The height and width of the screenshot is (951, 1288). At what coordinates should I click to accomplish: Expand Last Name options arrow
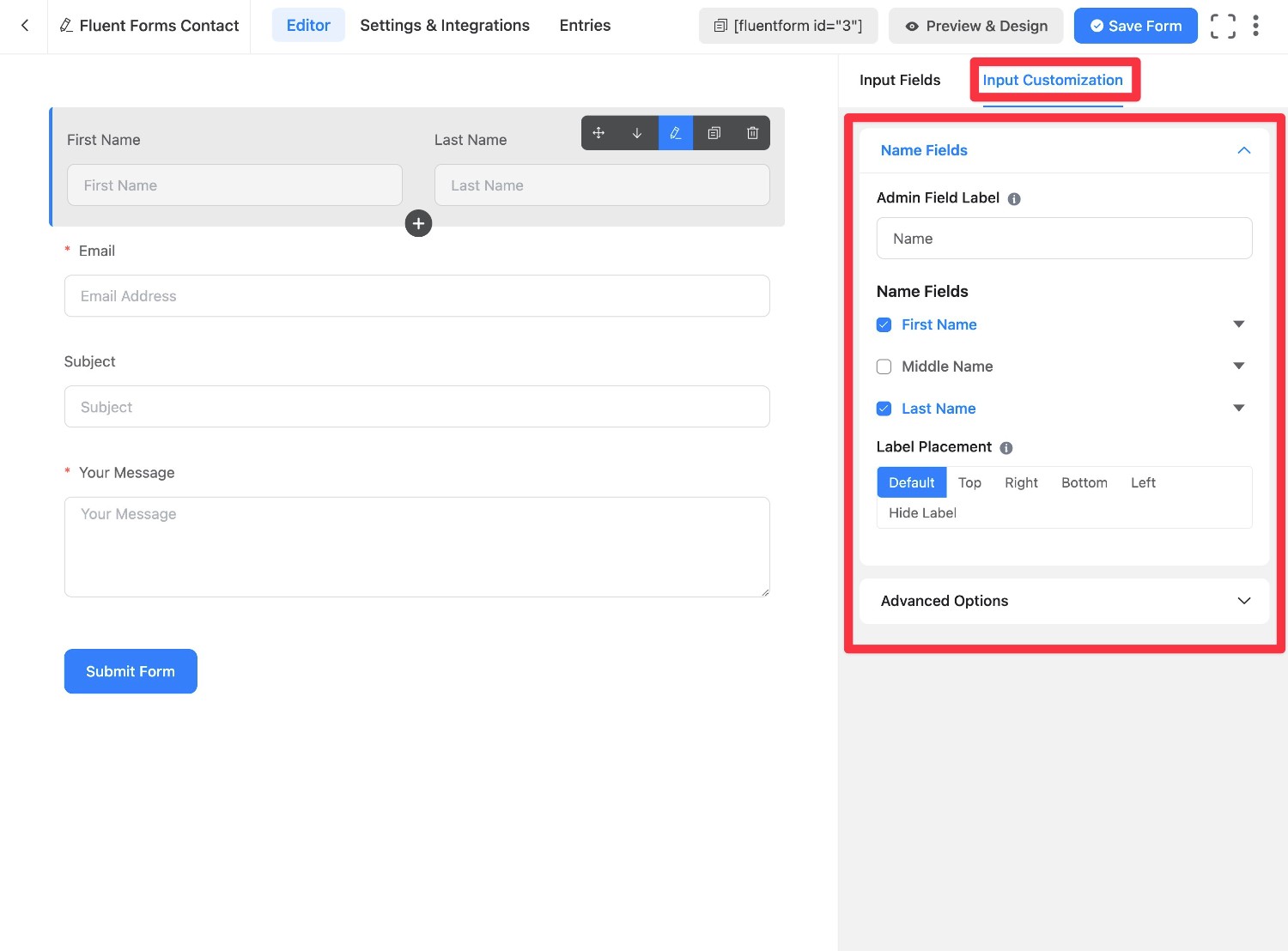(1238, 409)
